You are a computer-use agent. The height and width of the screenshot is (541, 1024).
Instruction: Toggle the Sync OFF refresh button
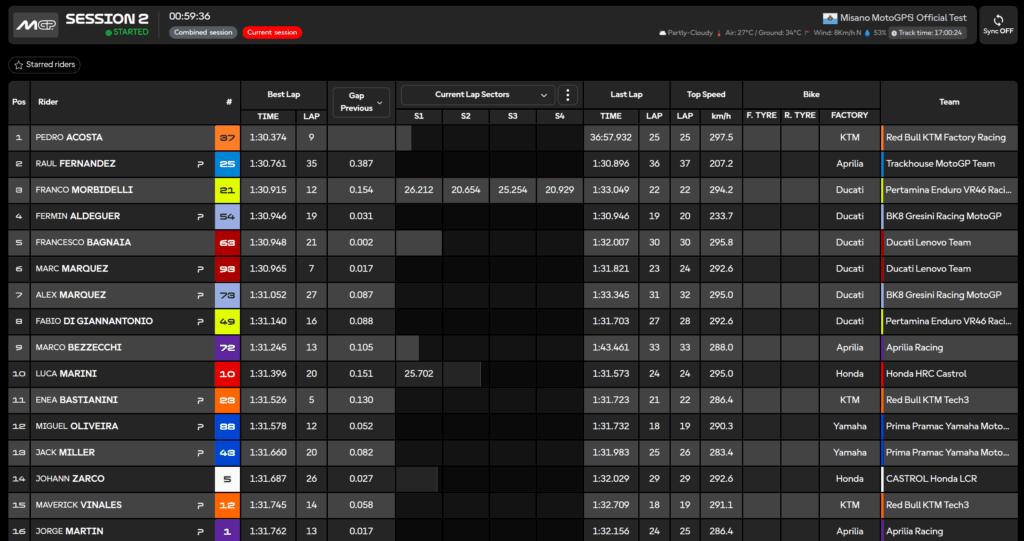point(998,25)
